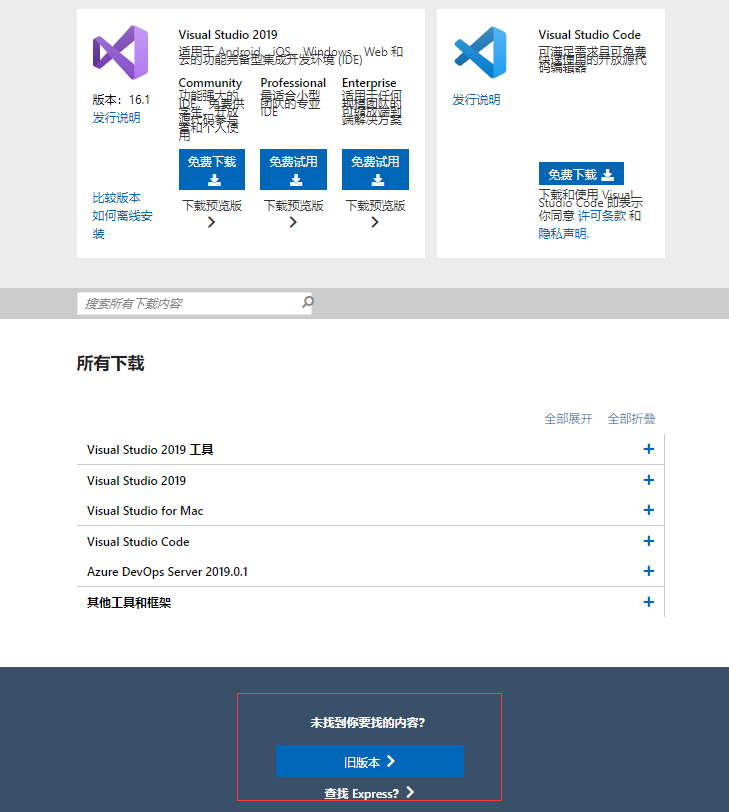Expand the Visual Studio 2019 row plus icon
729x812 pixels.
[x=648, y=480]
